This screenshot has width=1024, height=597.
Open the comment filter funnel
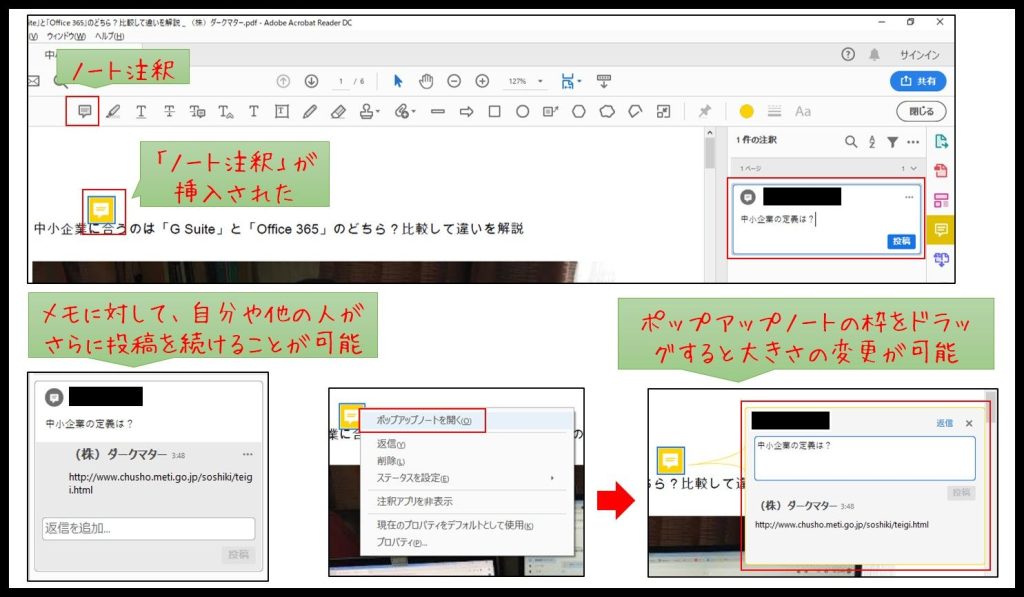893,142
